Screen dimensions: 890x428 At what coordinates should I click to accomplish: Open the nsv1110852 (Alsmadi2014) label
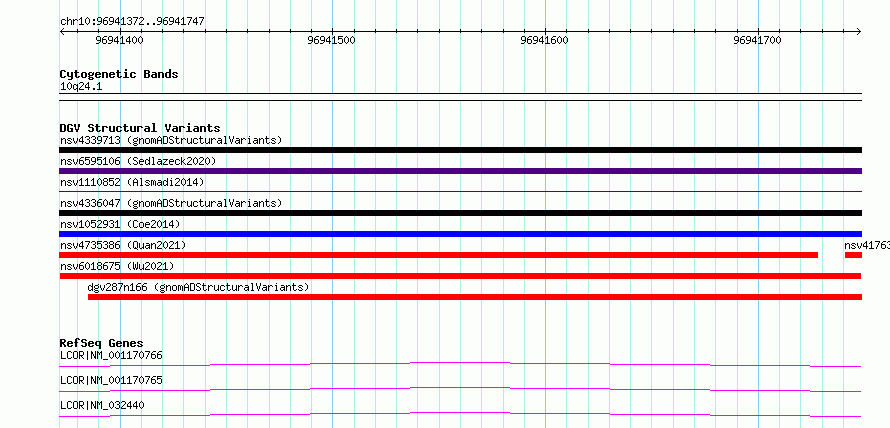click(132, 182)
